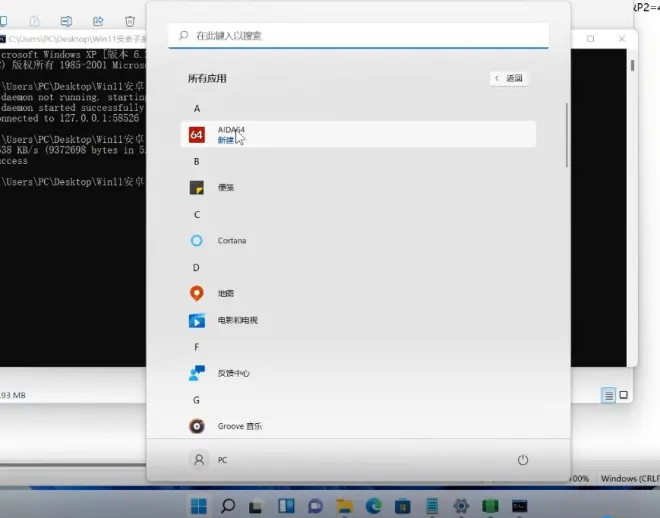
Task: Open 反馈中心 feedback hub
Action: tap(358, 373)
